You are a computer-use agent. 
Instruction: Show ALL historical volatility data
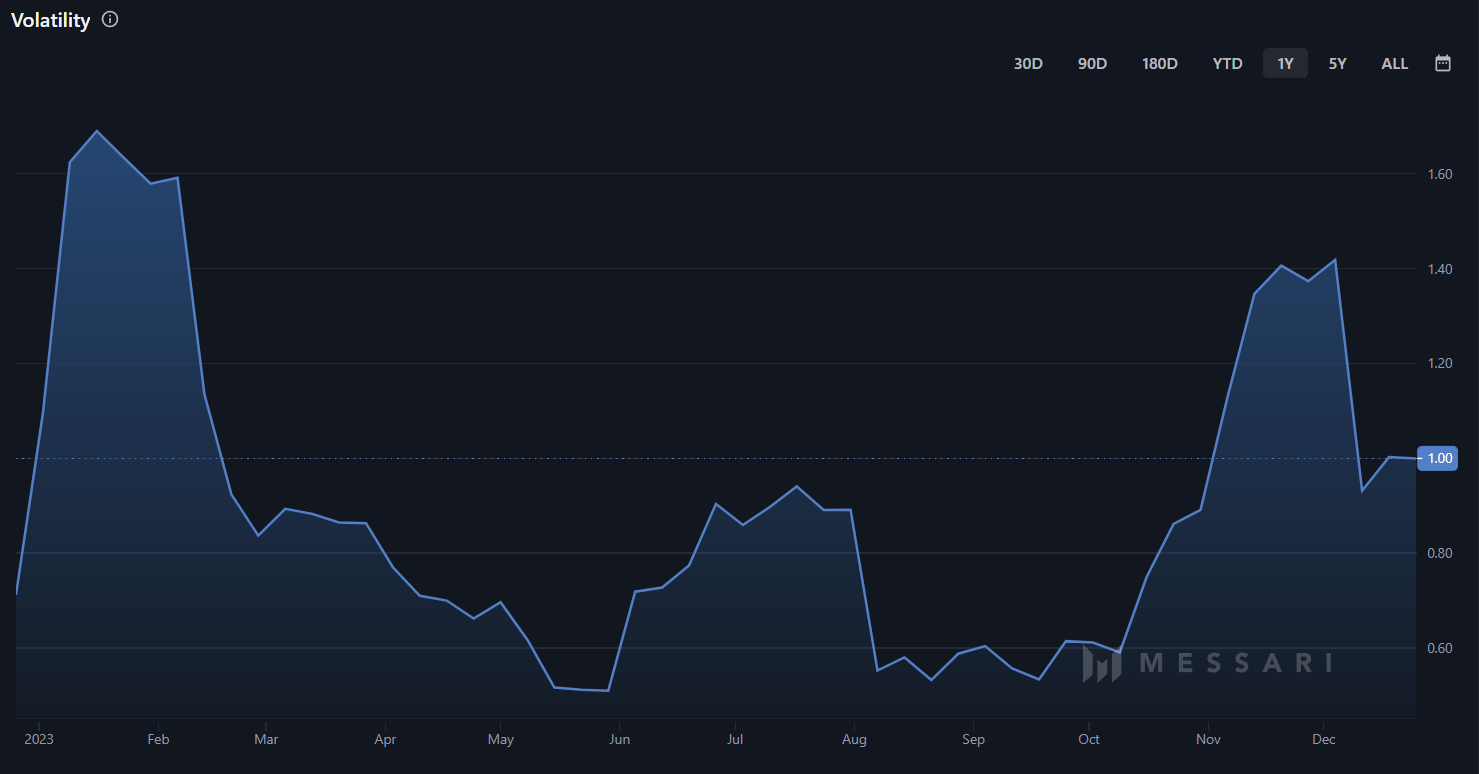(1394, 63)
